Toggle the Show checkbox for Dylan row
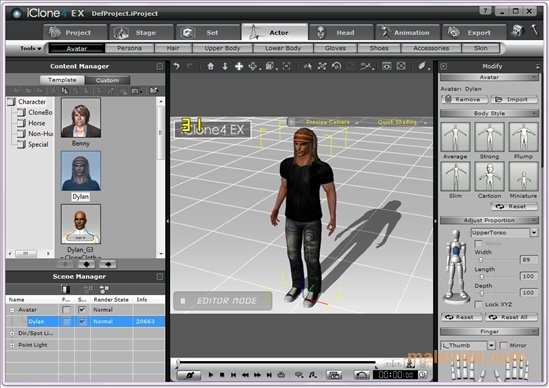Image resolution: width=549 pixels, height=388 pixels. 82,321
